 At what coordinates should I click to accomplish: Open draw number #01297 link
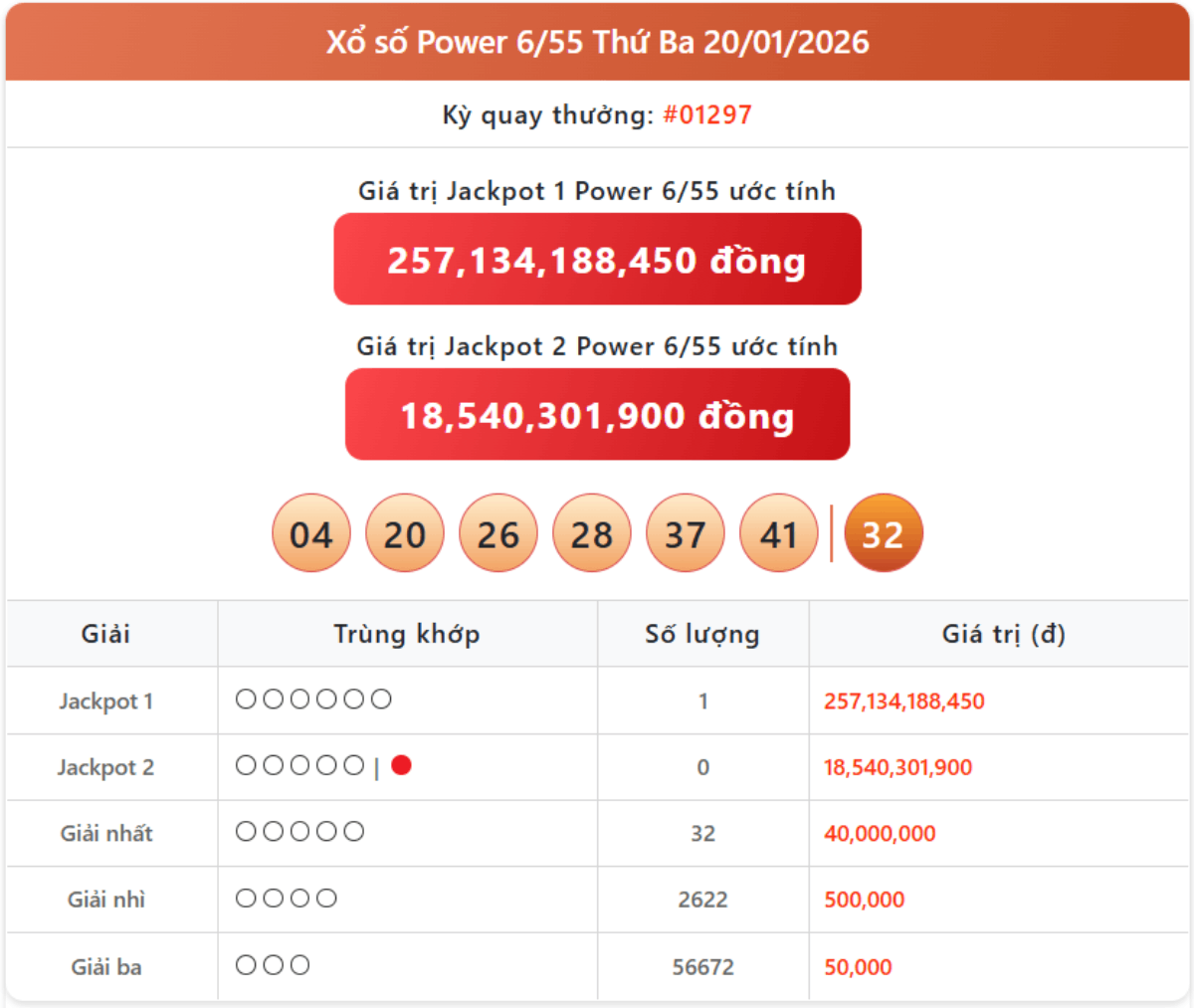[x=707, y=115]
